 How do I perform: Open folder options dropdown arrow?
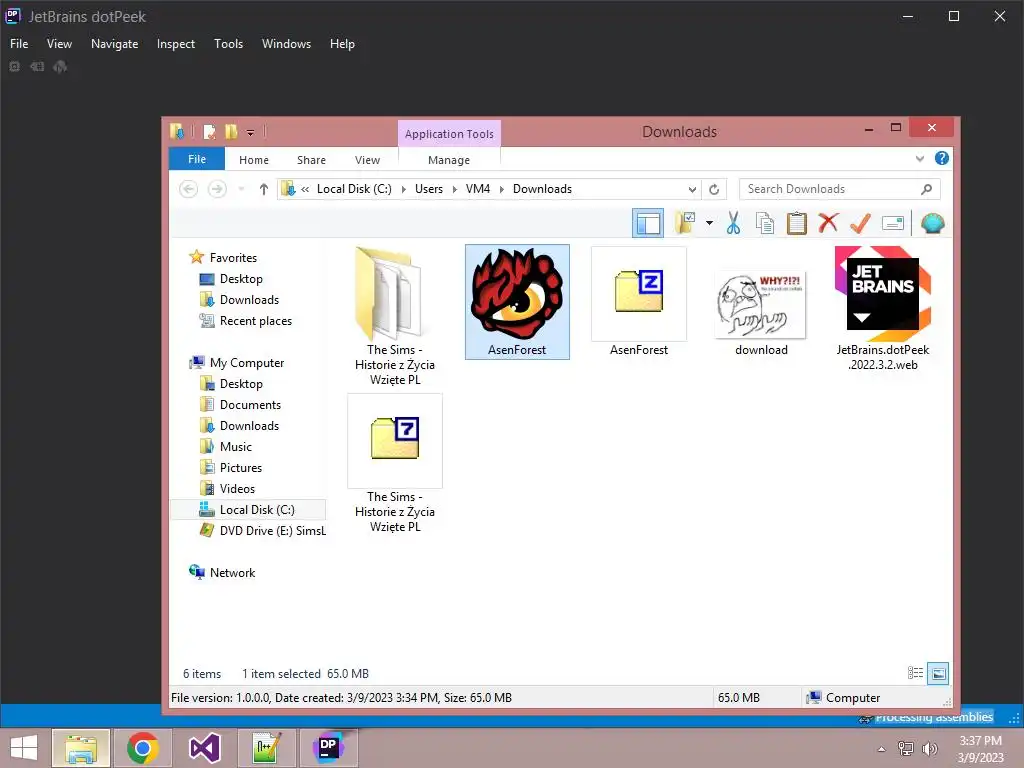tap(709, 223)
